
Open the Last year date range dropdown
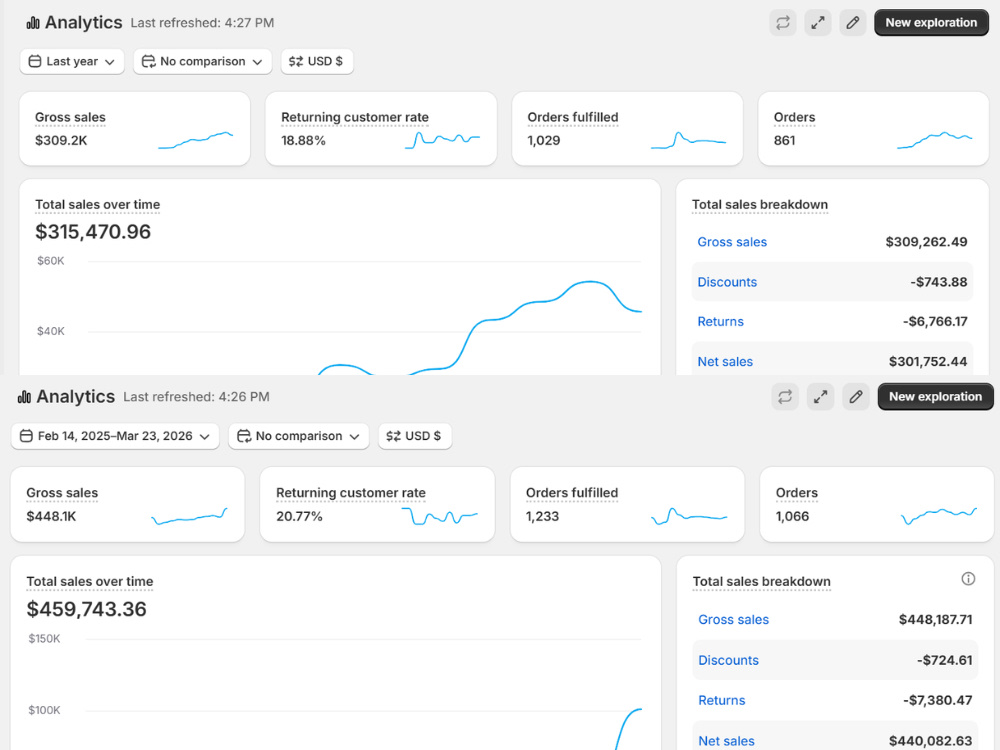[72, 61]
